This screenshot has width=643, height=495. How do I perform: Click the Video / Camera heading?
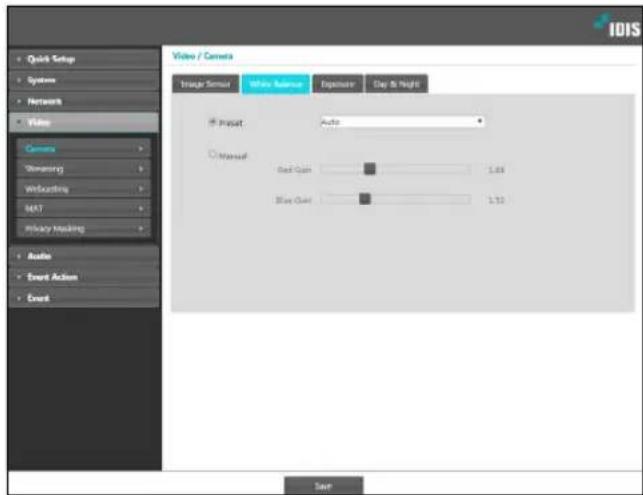pyautogui.click(x=203, y=56)
